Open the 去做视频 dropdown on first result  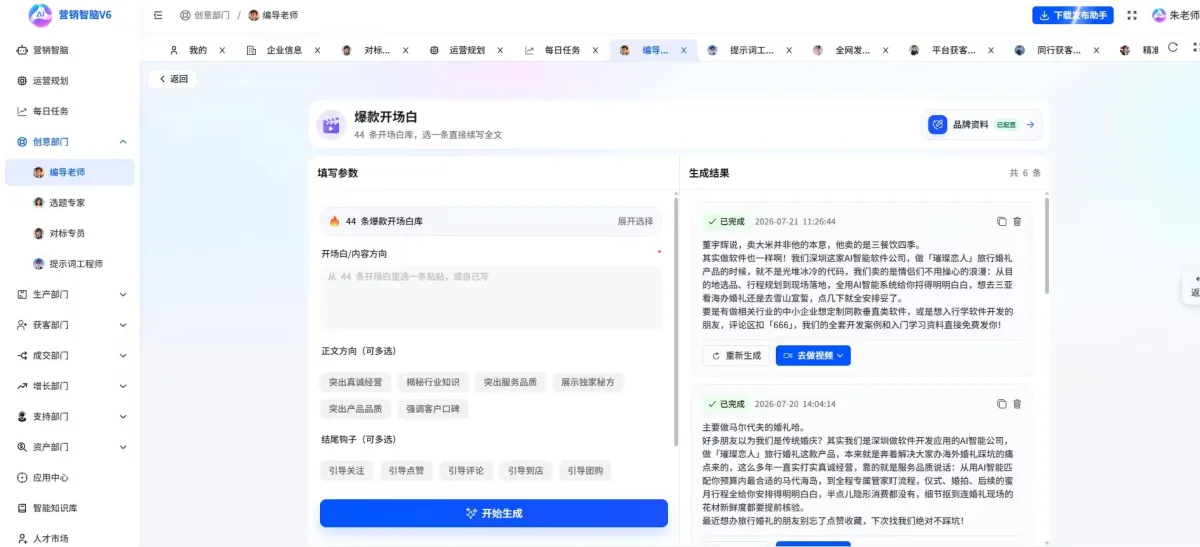pos(813,355)
